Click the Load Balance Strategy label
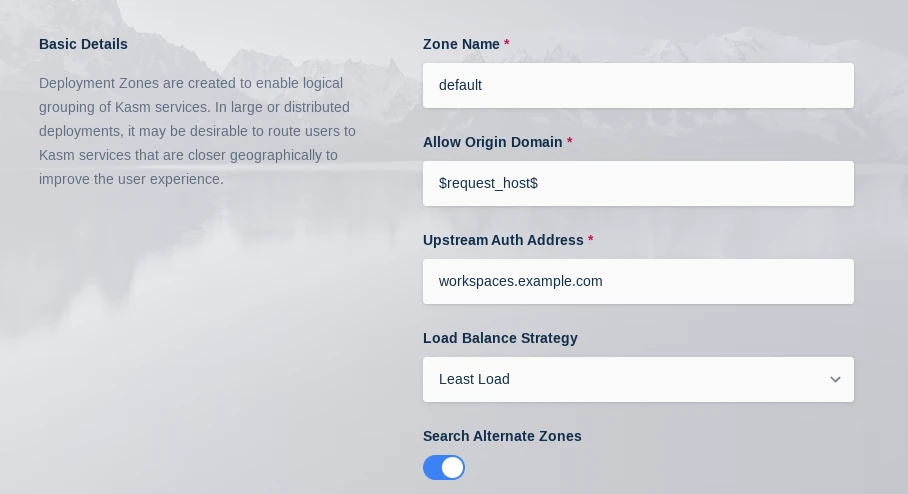Viewport: 908px width, 494px height. (x=500, y=338)
